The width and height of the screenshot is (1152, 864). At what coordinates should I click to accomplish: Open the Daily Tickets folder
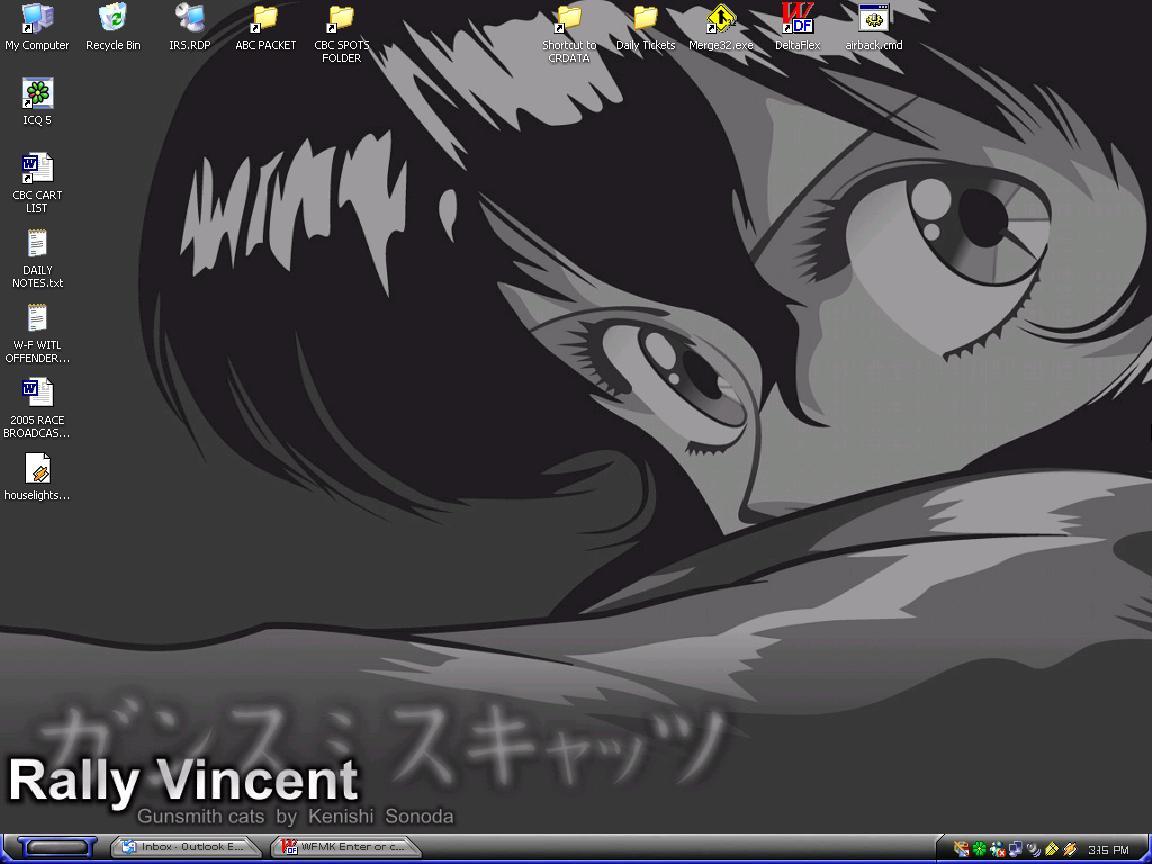pyautogui.click(x=645, y=18)
